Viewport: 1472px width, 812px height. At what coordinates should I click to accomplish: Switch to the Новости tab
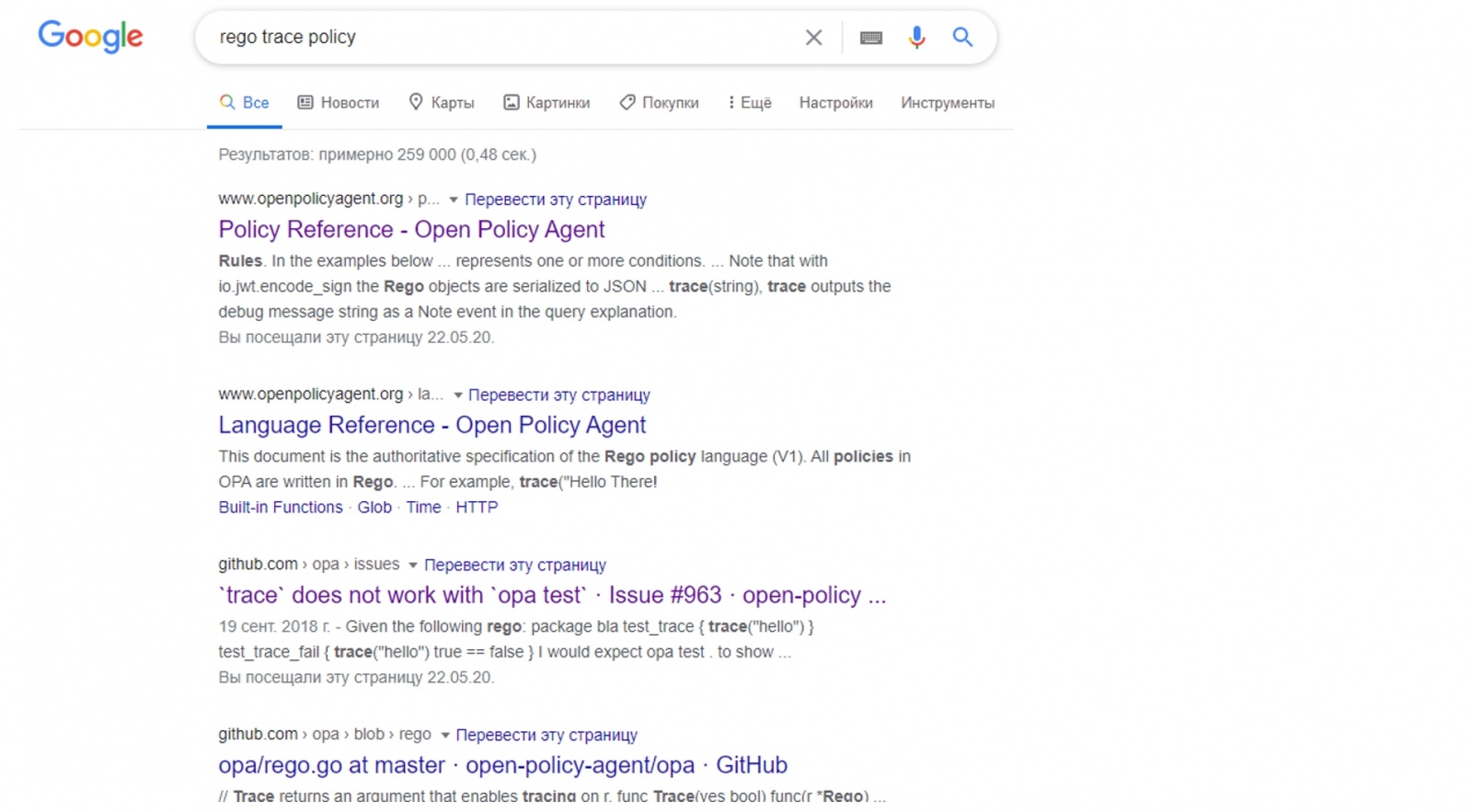click(339, 103)
